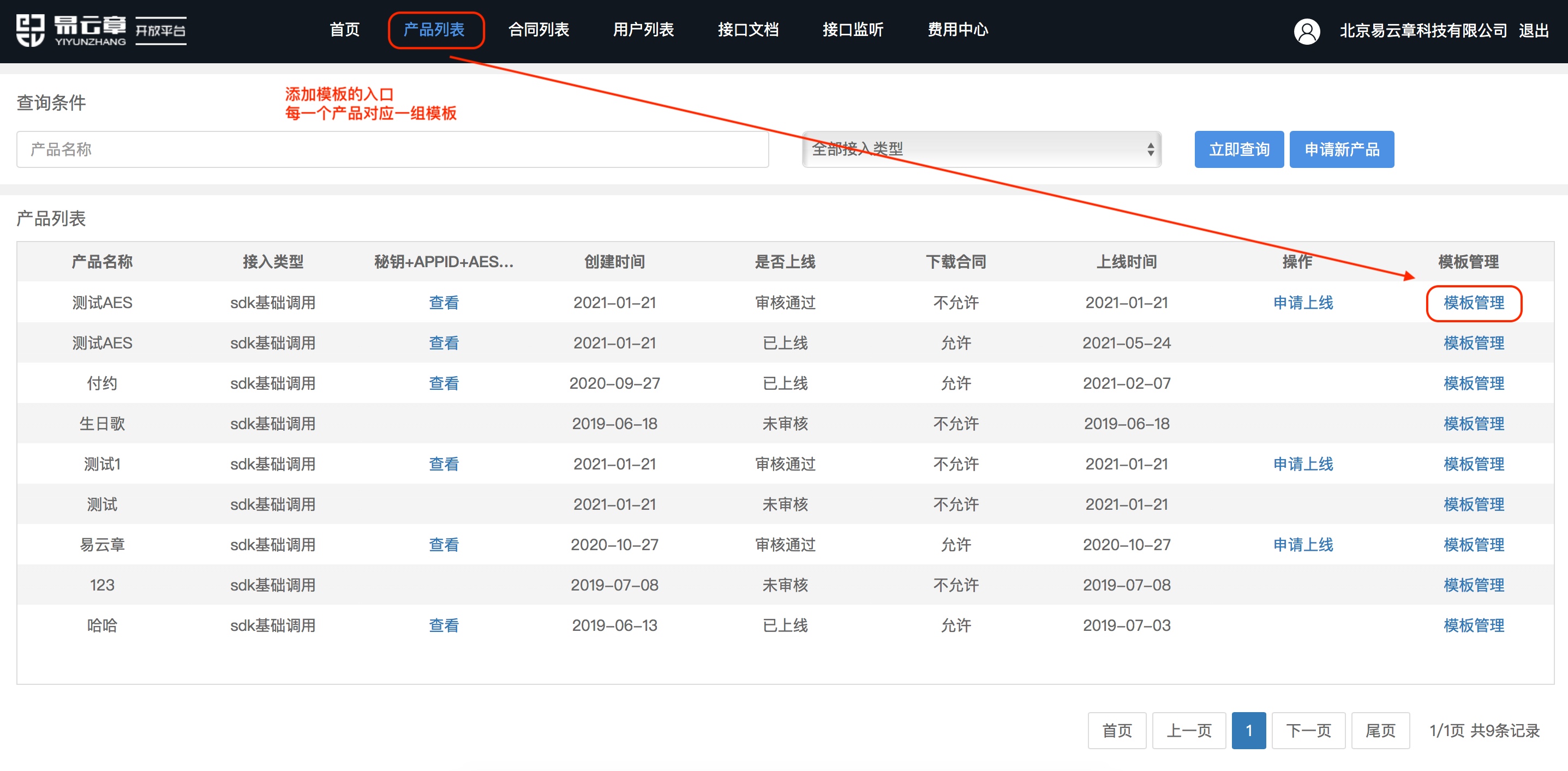Navigate to 接口文档
The image size is (1568, 771).
tap(748, 29)
